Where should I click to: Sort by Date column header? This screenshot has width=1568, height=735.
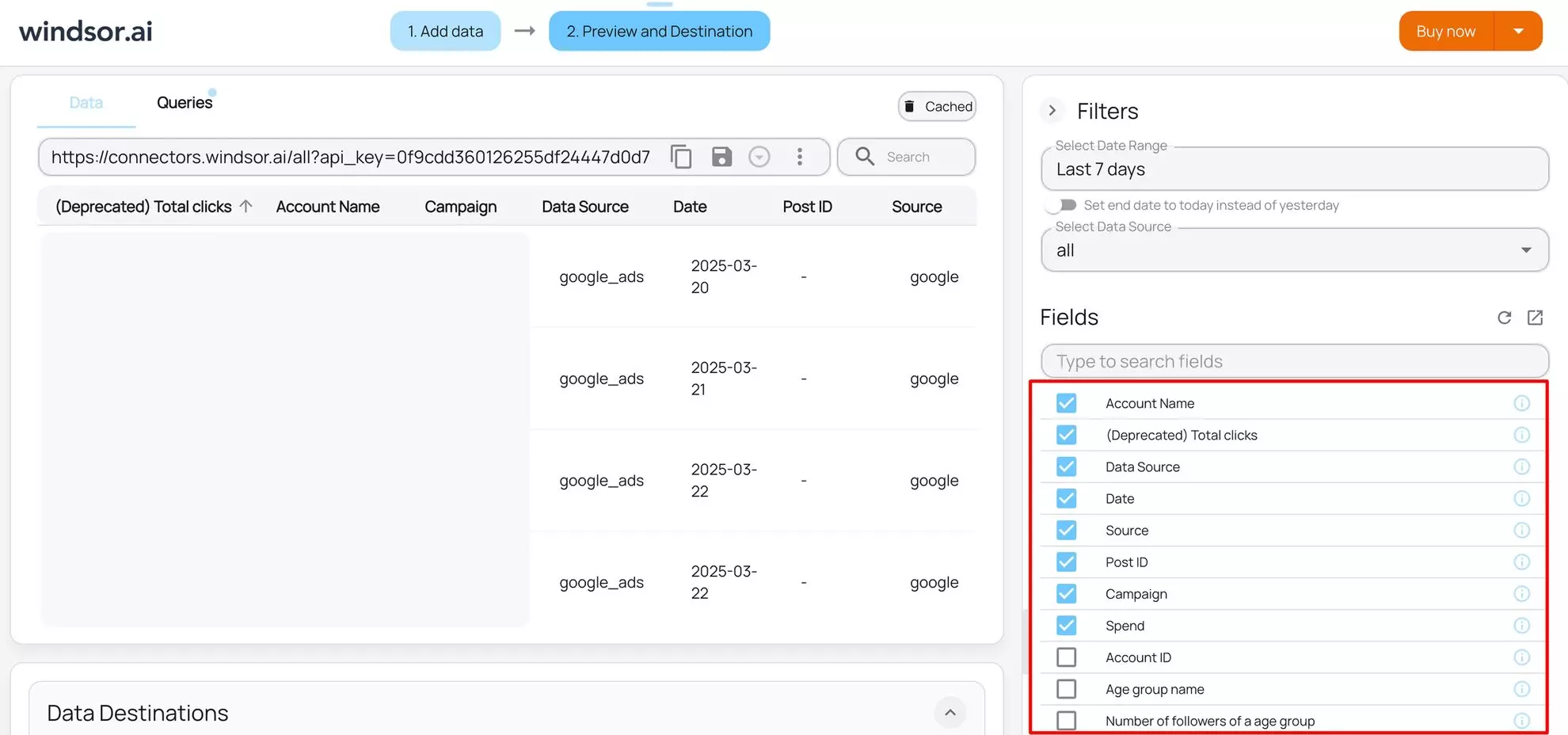tap(690, 206)
